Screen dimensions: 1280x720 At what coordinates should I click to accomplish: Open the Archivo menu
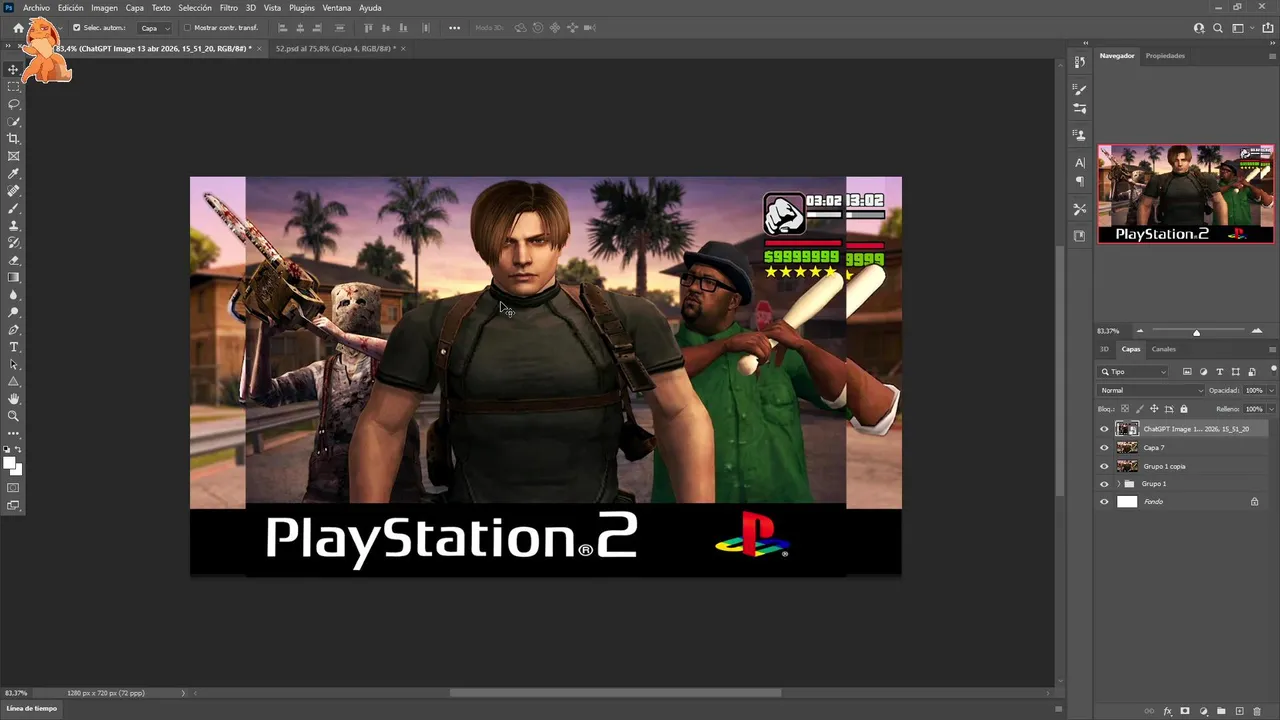click(36, 8)
